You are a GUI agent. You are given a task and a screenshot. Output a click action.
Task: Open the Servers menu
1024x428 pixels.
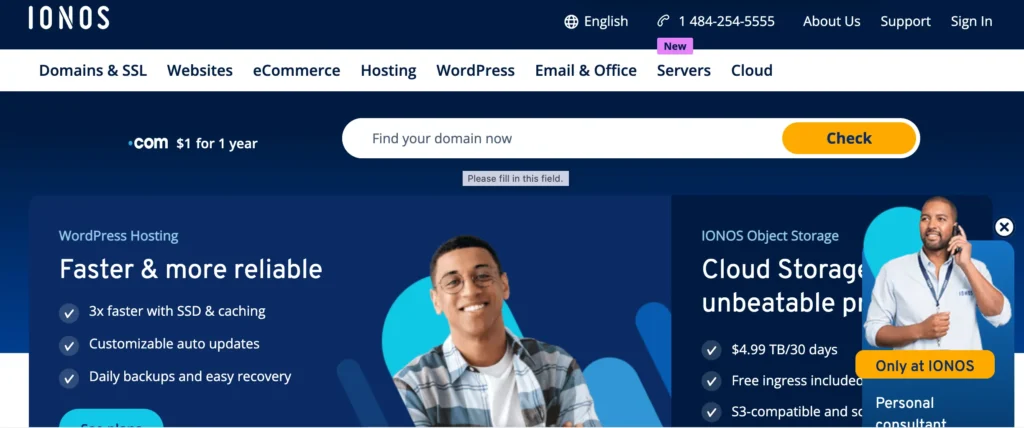684,71
